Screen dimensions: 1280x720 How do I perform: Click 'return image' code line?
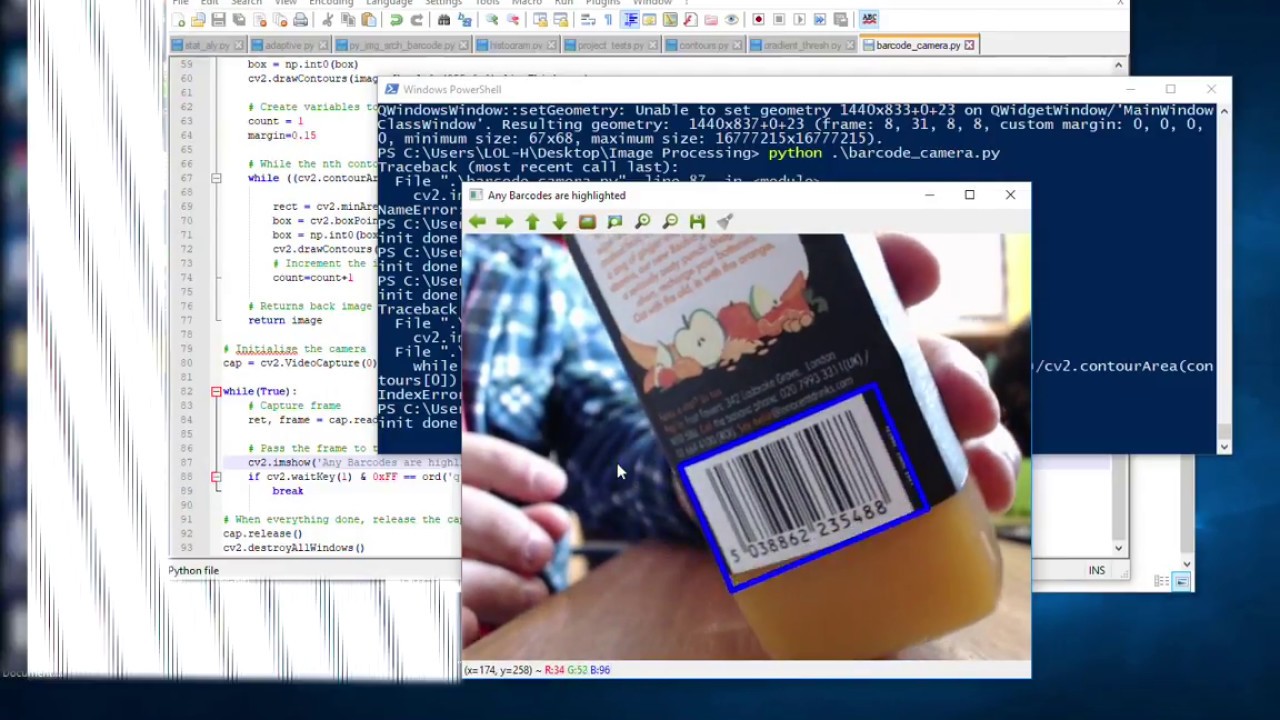click(x=285, y=320)
